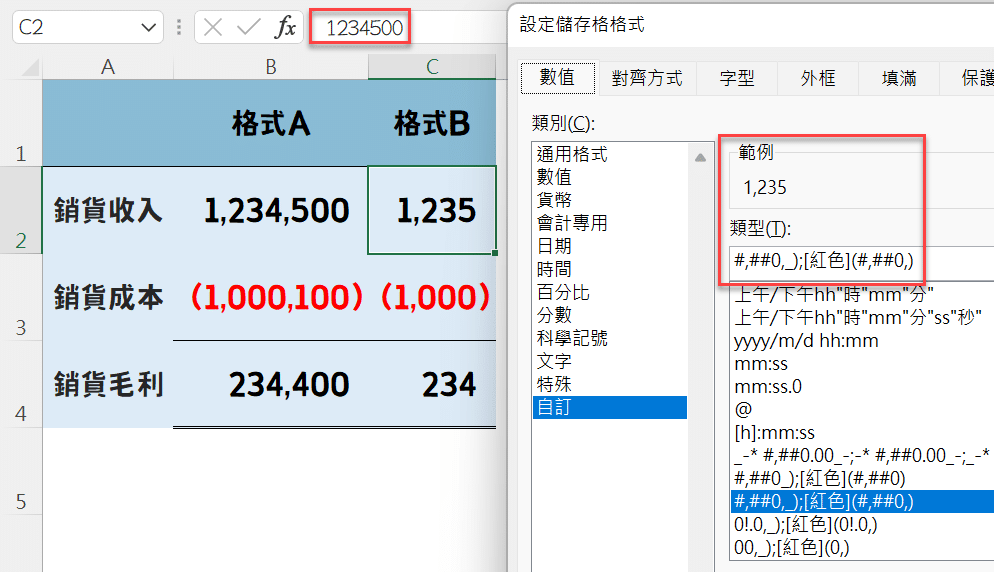Select the 時間 category
994x572 pixels.
pos(610,270)
